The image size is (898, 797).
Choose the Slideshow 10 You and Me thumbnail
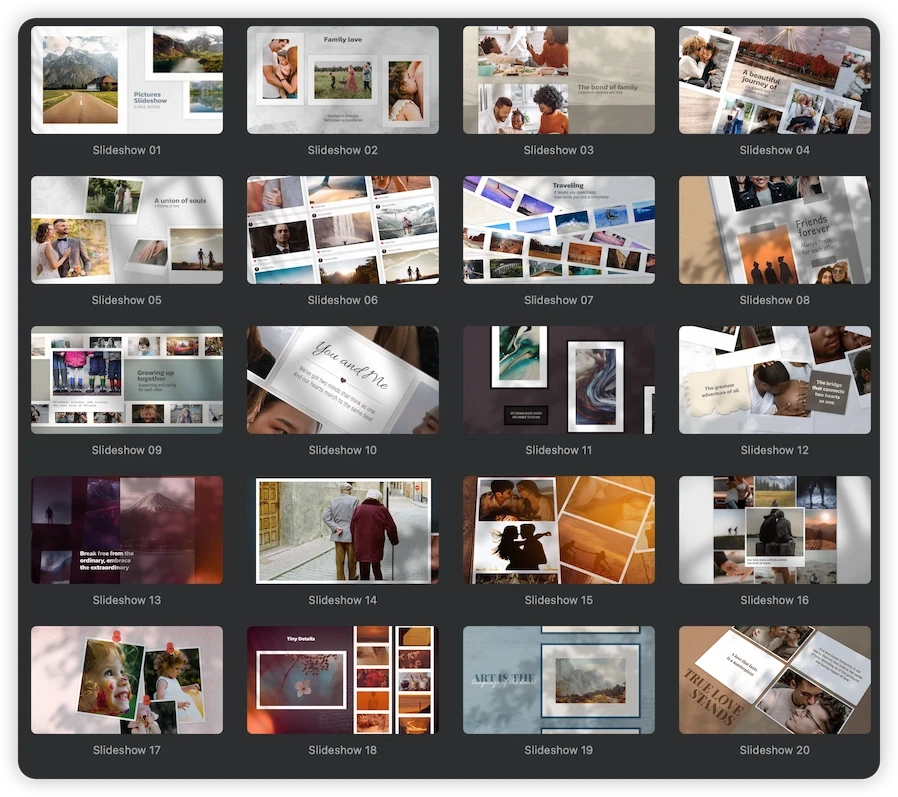pos(343,380)
